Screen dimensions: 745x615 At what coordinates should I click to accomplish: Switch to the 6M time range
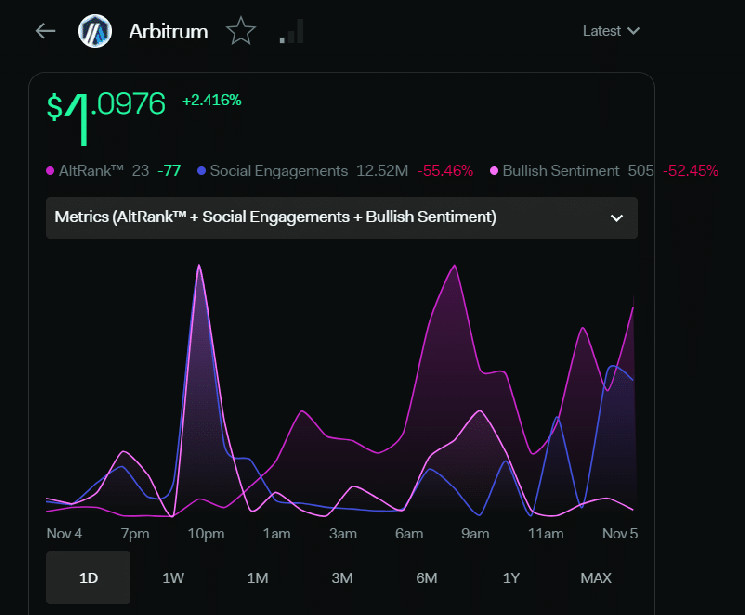point(426,577)
